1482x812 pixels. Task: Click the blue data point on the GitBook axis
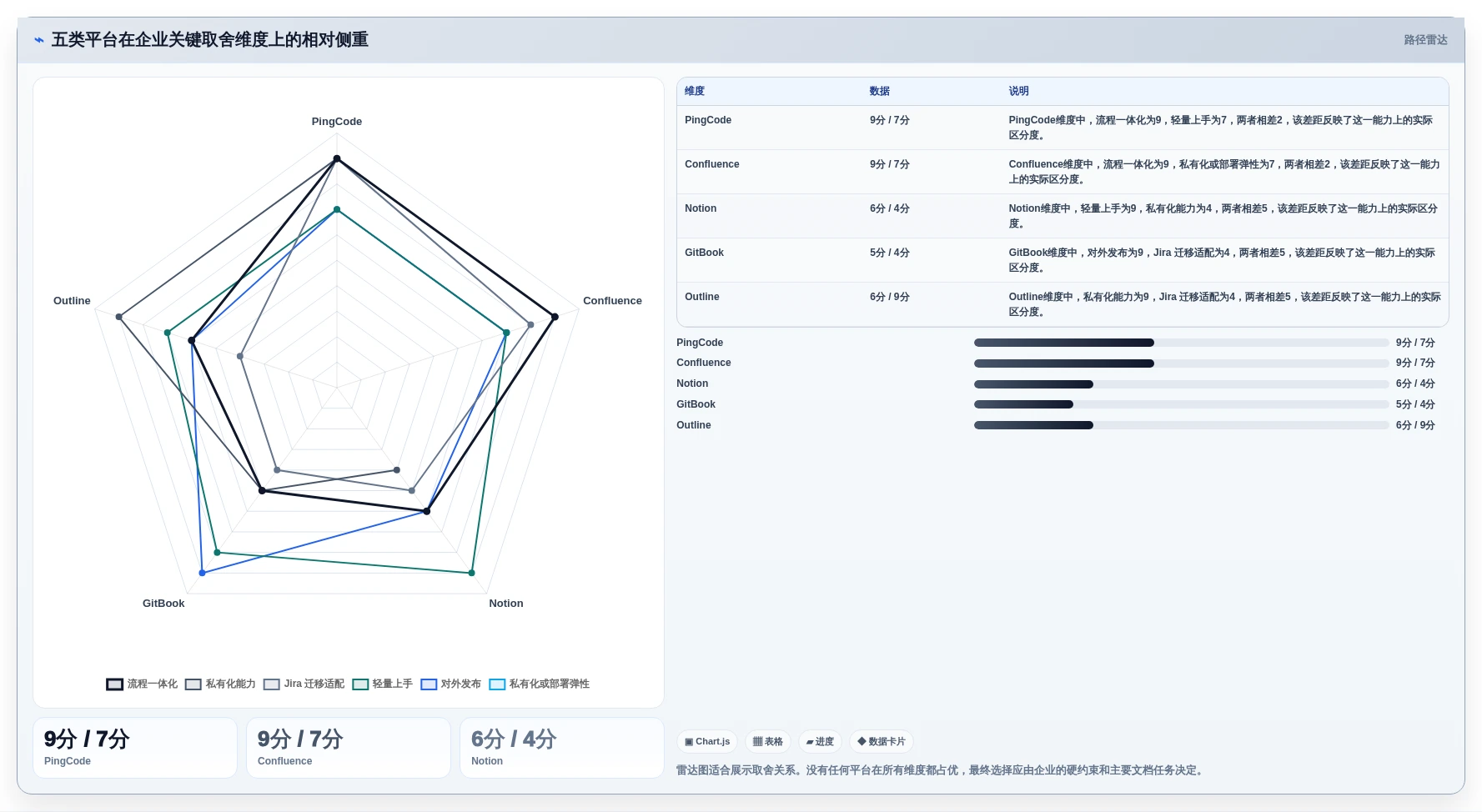point(202,573)
